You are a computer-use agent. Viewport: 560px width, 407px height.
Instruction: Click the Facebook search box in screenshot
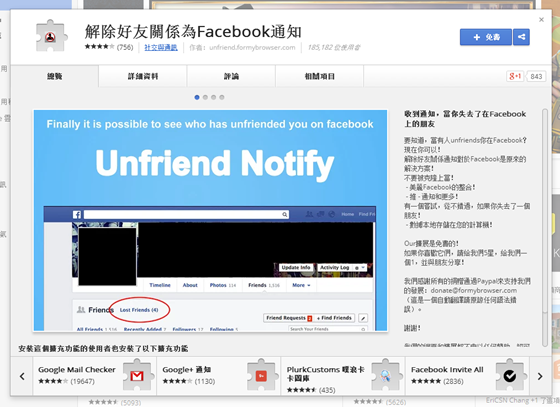(186, 214)
